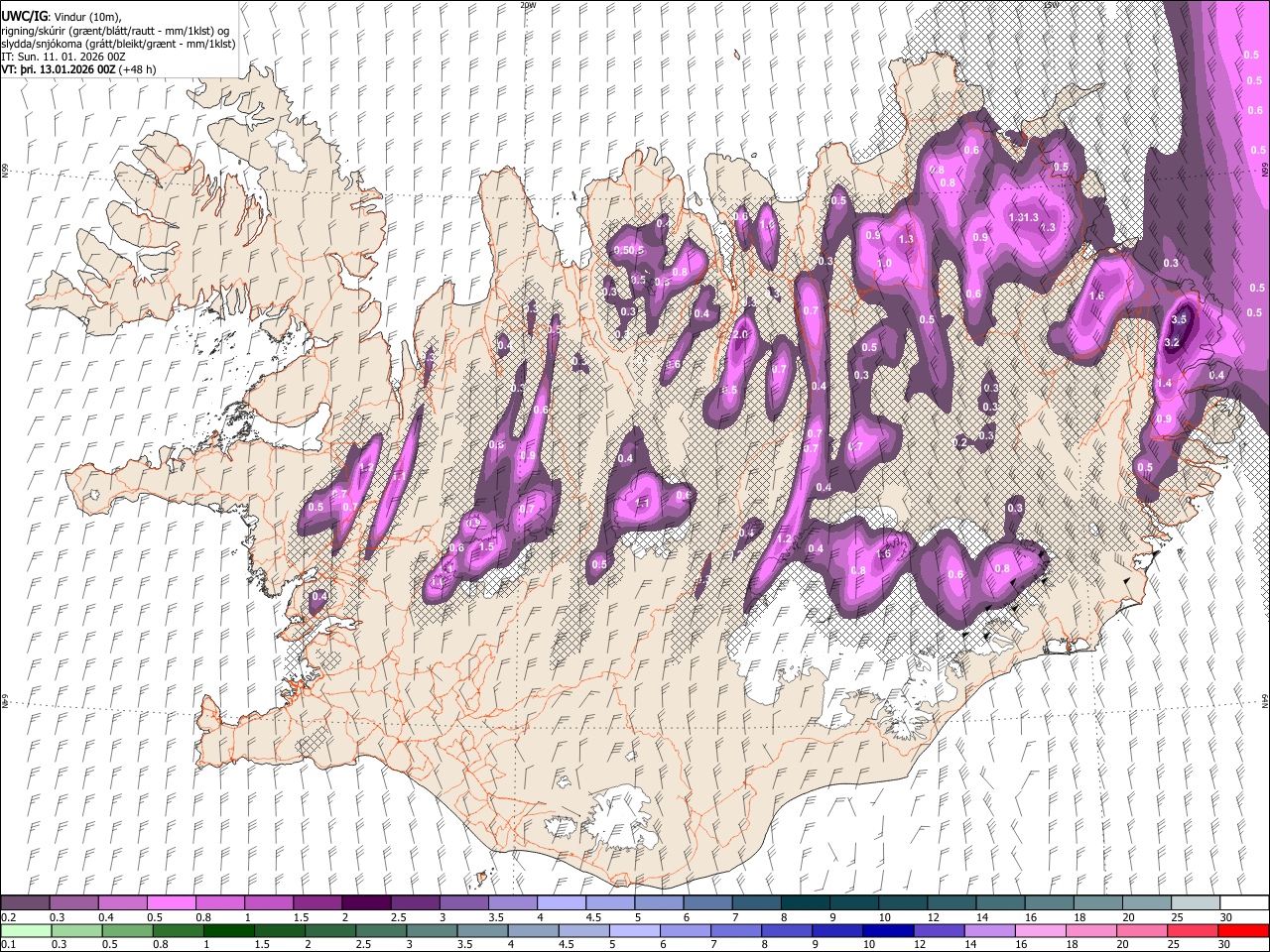Click the '20W' longitude label on the top edge
1270x952 pixels.
pyautogui.click(x=527, y=5)
